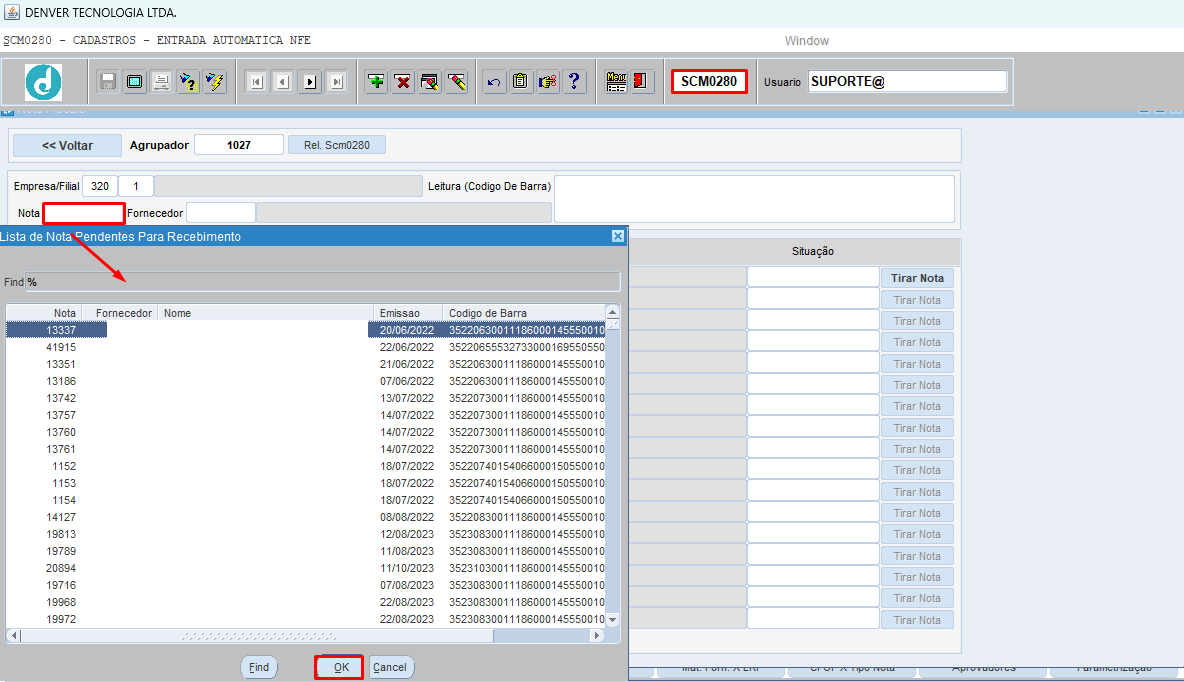Click the Find button in the dialog

(x=259, y=667)
